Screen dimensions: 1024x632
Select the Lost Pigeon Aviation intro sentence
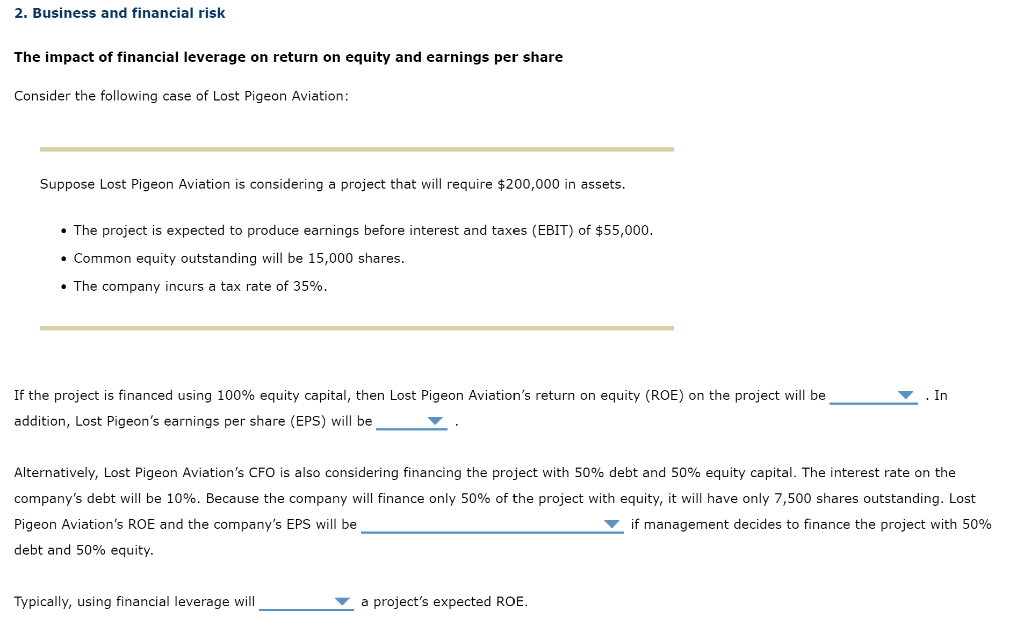click(x=180, y=96)
